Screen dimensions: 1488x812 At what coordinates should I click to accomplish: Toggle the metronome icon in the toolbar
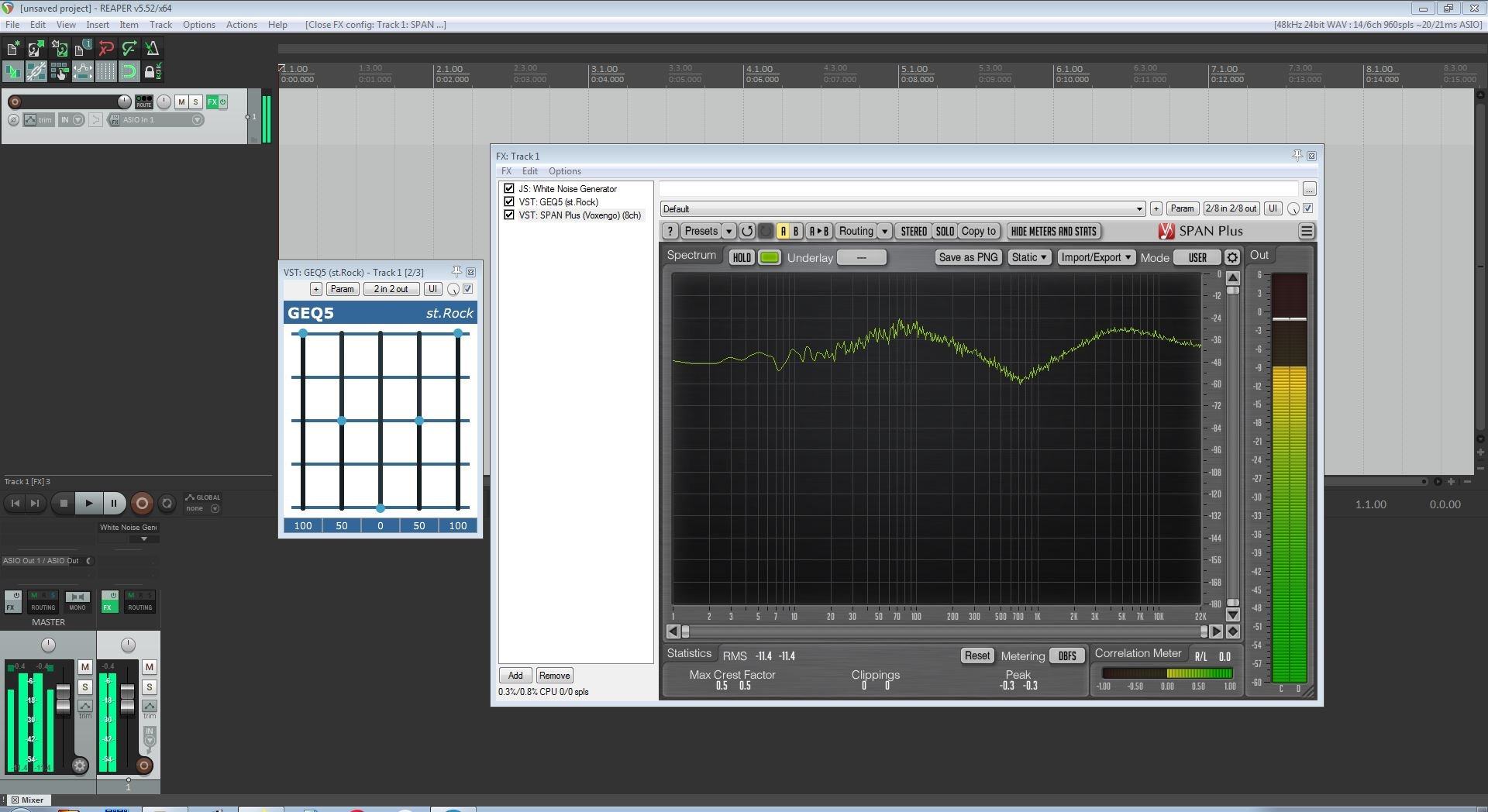point(152,49)
